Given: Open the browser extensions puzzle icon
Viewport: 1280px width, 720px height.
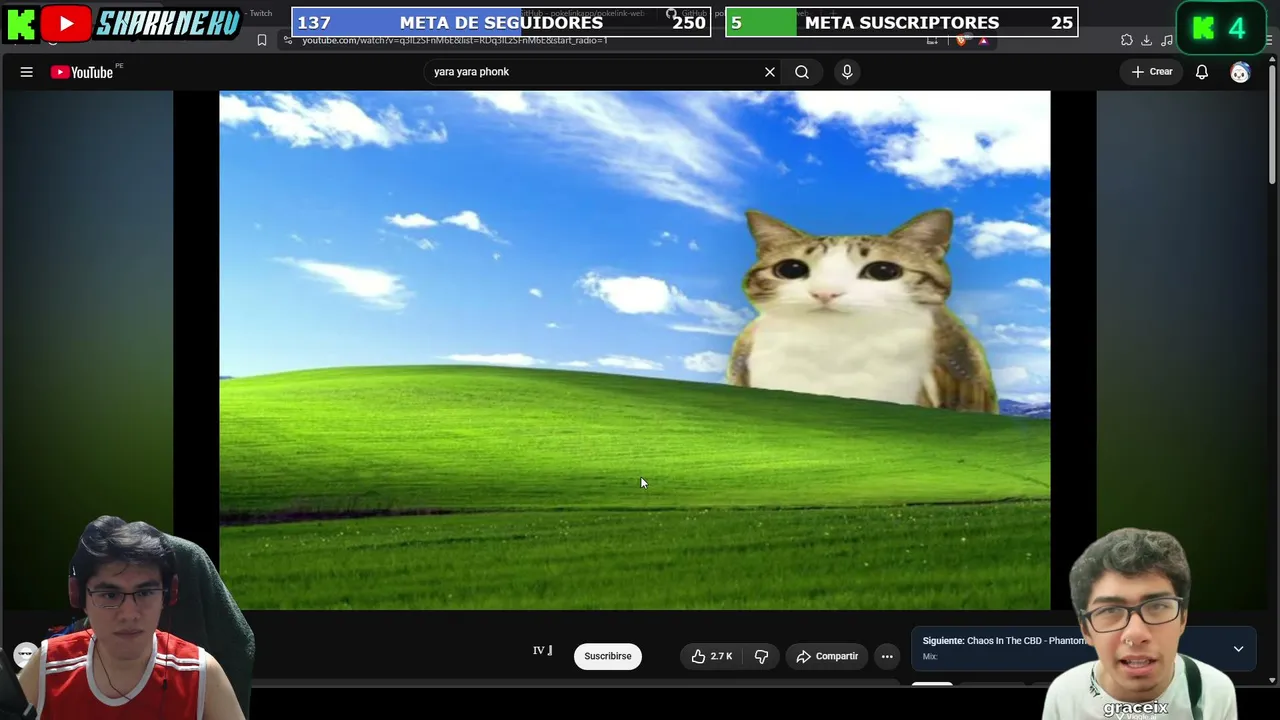Looking at the screenshot, I should pos(1127,40).
